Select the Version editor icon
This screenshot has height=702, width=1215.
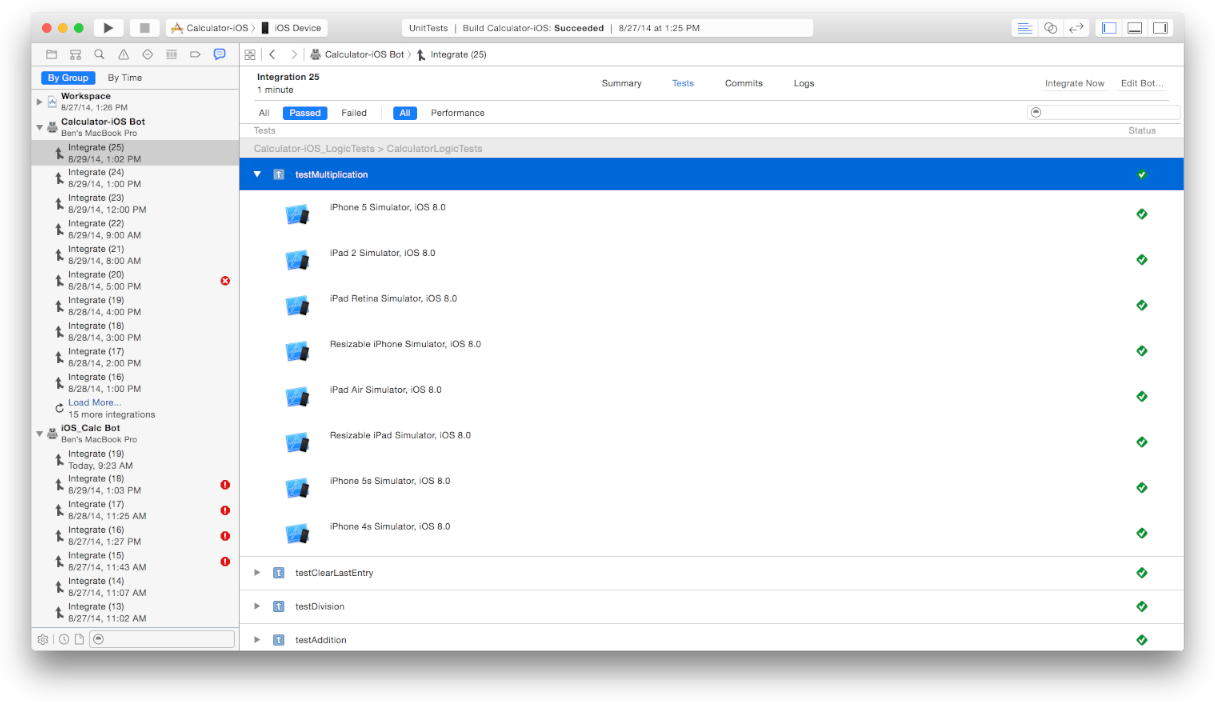[x=1076, y=28]
